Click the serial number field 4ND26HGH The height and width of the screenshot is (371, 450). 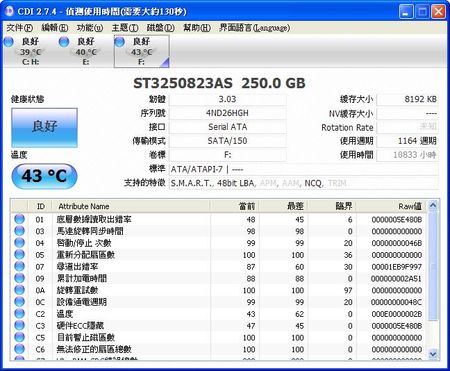click(x=227, y=113)
